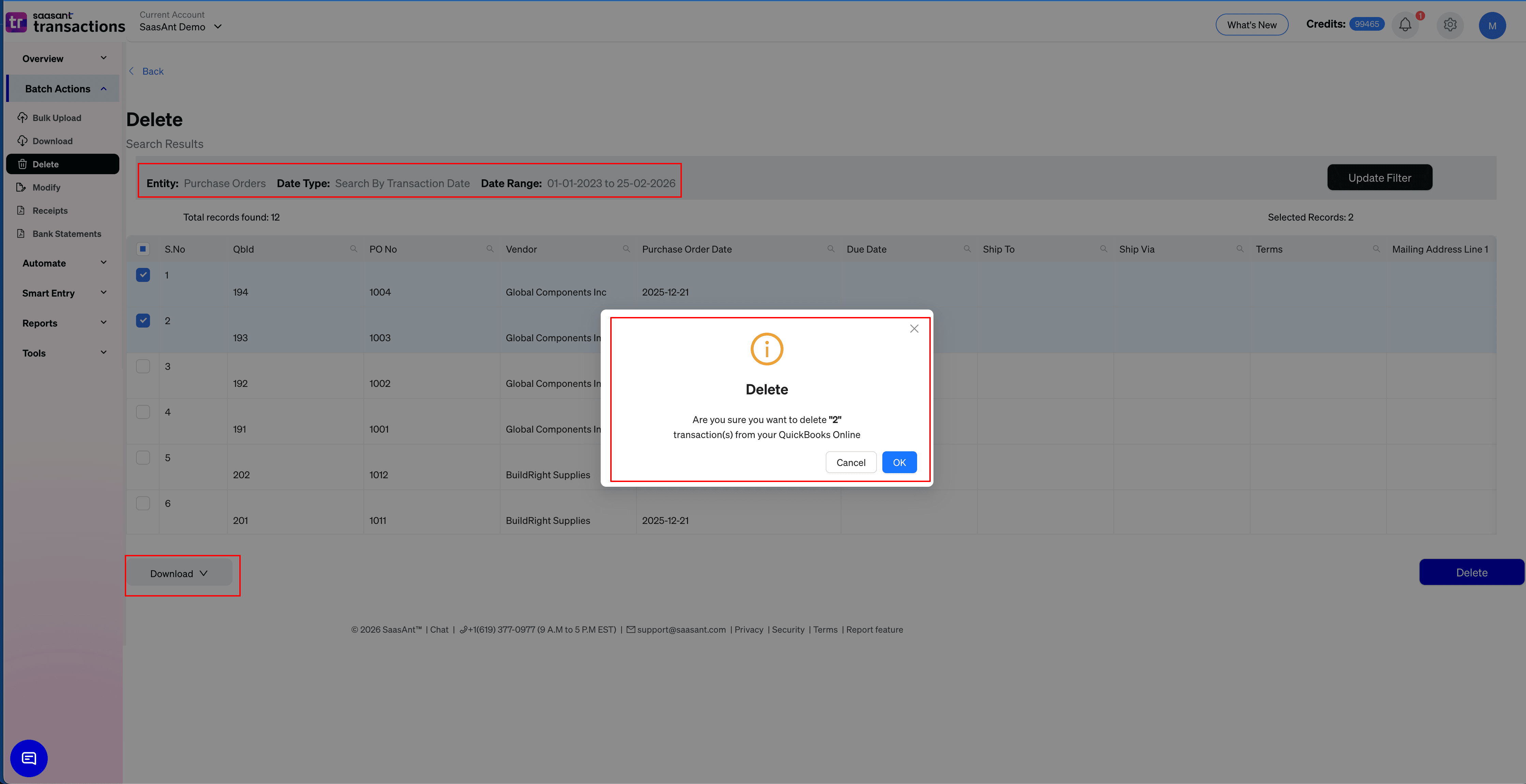The height and width of the screenshot is (784, 1526).
Task: Select the Bulk Upload icon in sidebar
Action: [x=22, y=117]
